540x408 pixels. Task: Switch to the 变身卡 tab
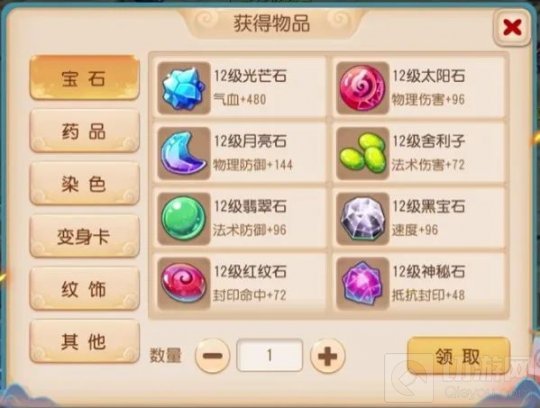85,237
